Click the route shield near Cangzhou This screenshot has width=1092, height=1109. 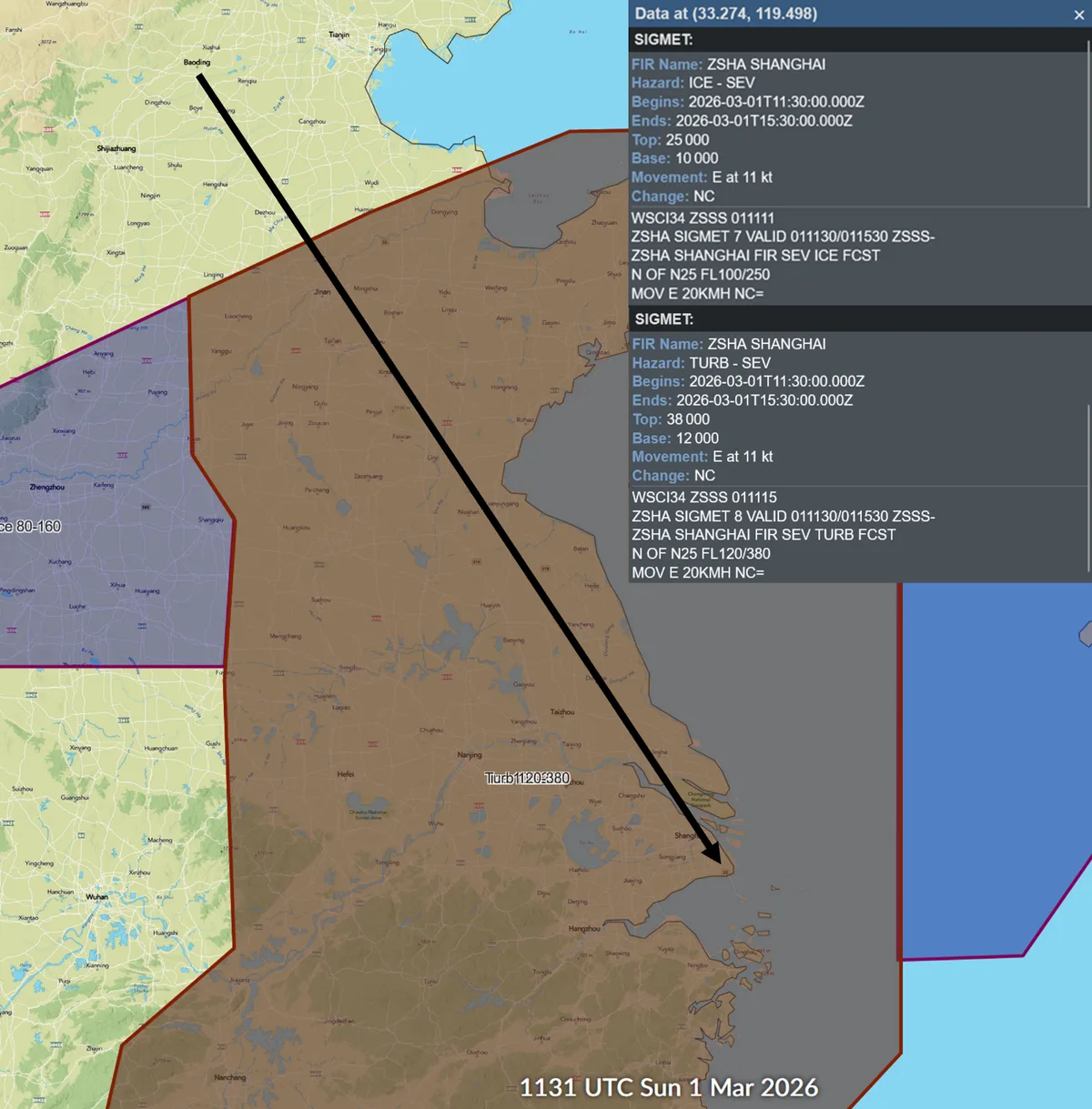(355, 128)
